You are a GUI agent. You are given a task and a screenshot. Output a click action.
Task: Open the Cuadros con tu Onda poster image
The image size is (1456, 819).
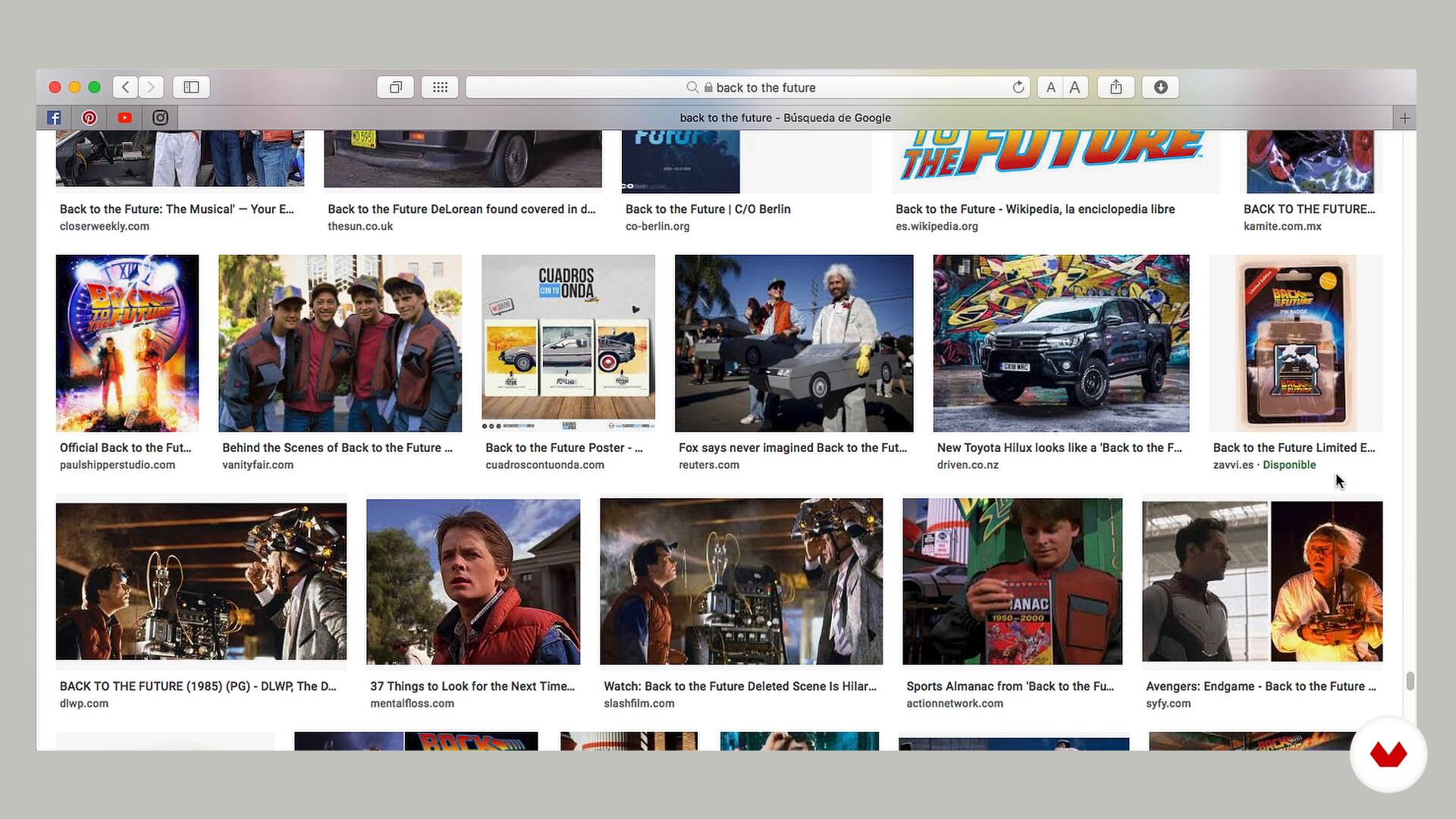click(568, 343)
